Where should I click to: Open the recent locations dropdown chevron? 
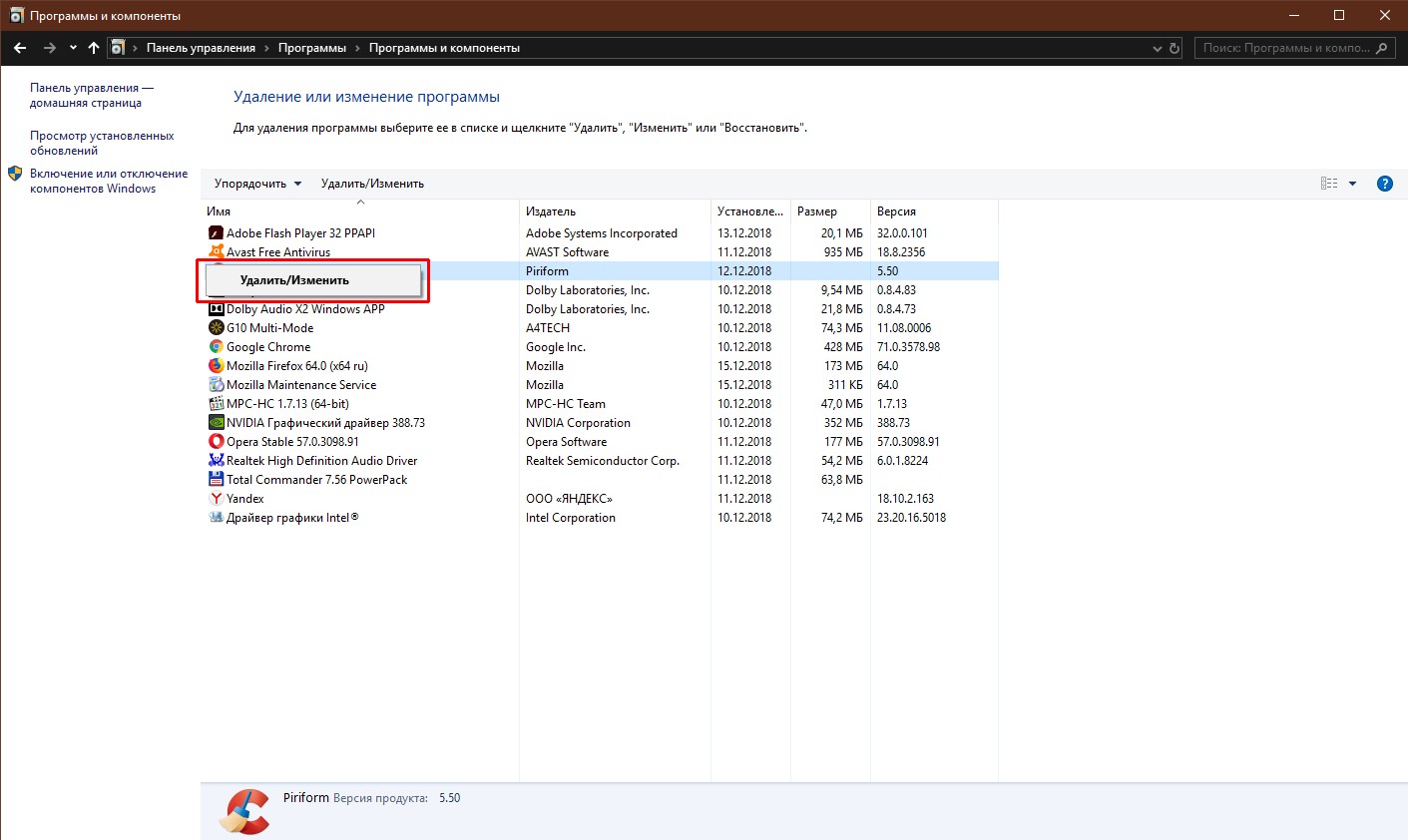tap(73, 48)
